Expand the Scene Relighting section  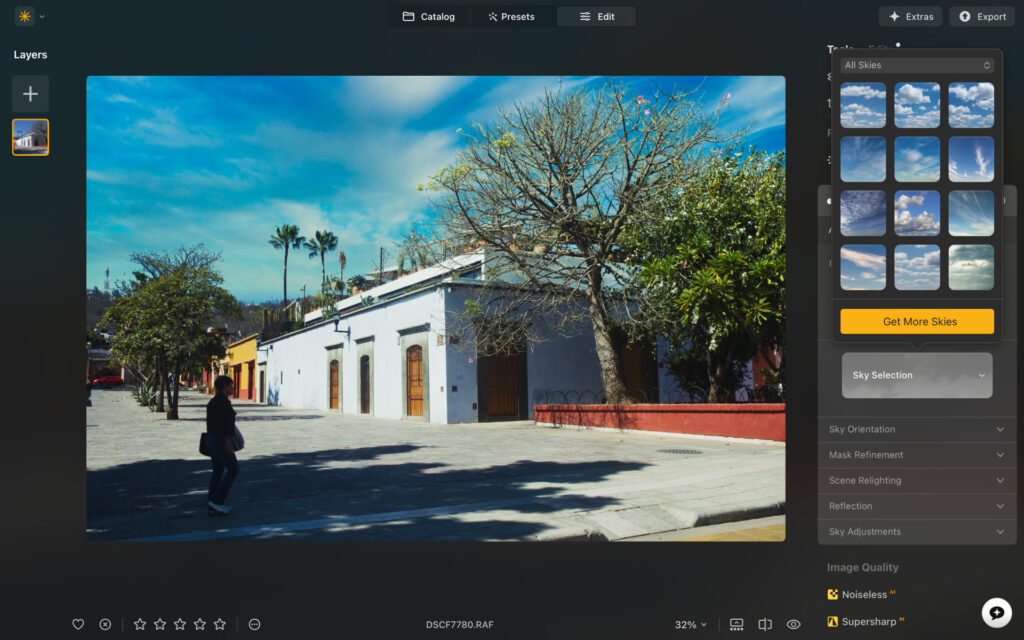click(915, 480)
